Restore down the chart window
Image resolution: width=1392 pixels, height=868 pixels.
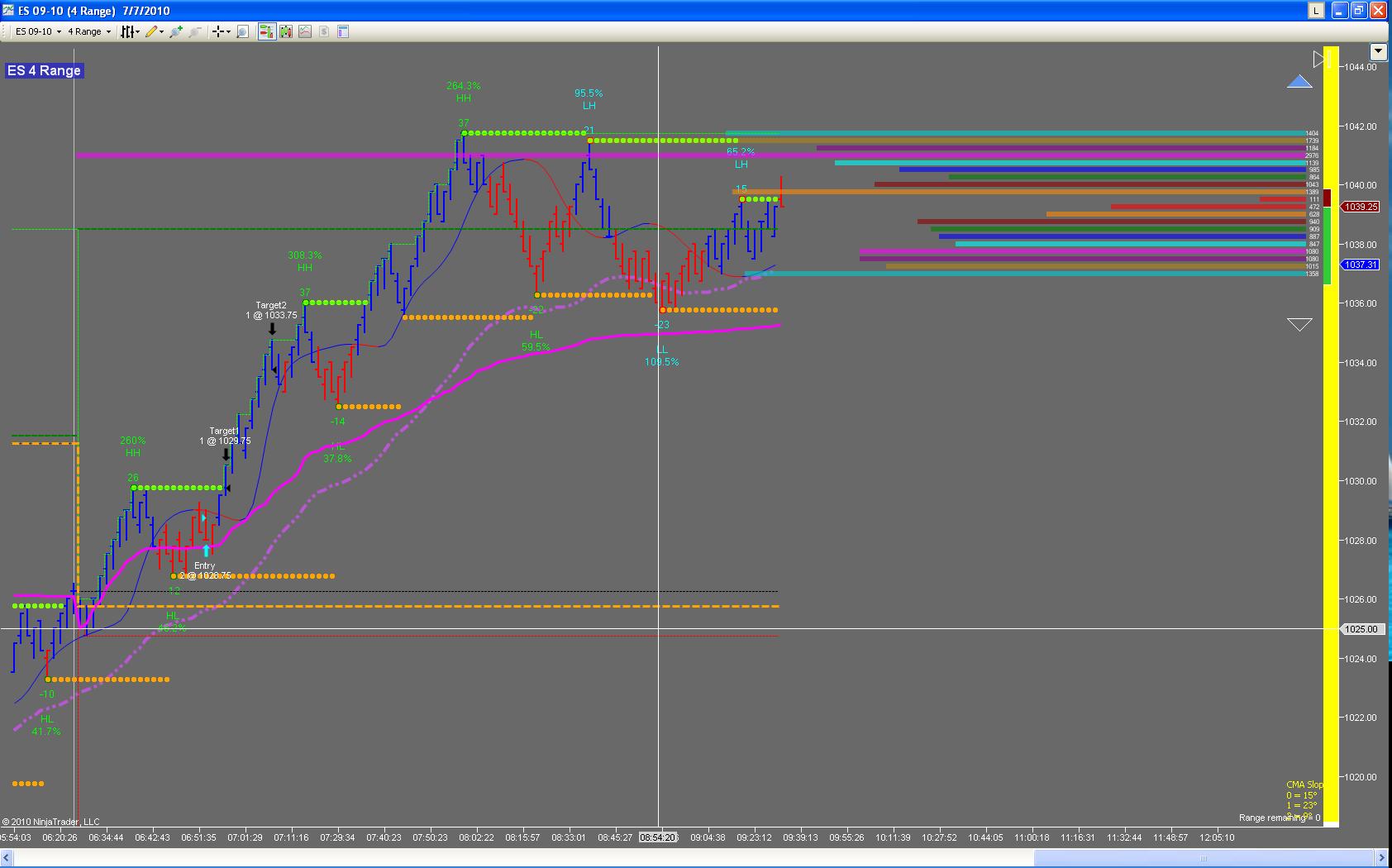[1359, 10]
